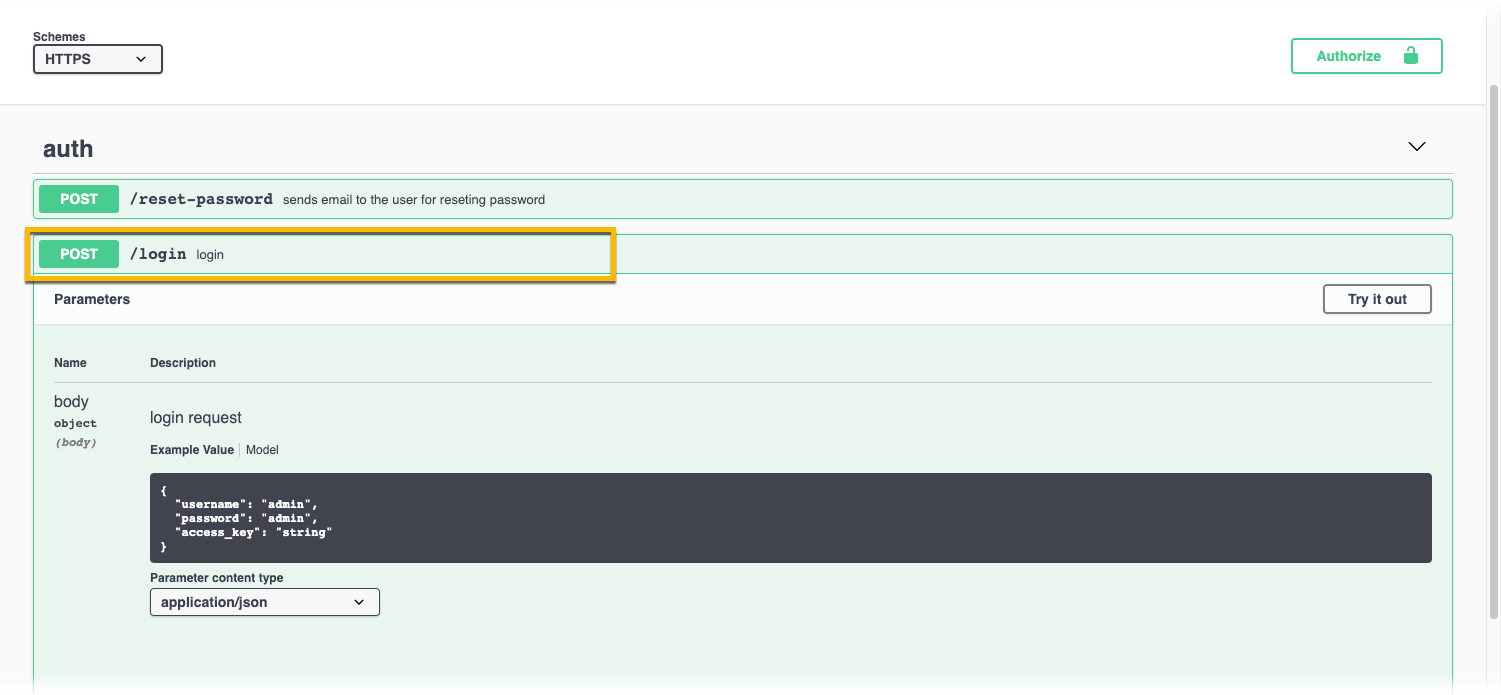1501x695 pixels.
Task: Click the lock icon inside Authorize
Action: click(x=1411, y=56)
